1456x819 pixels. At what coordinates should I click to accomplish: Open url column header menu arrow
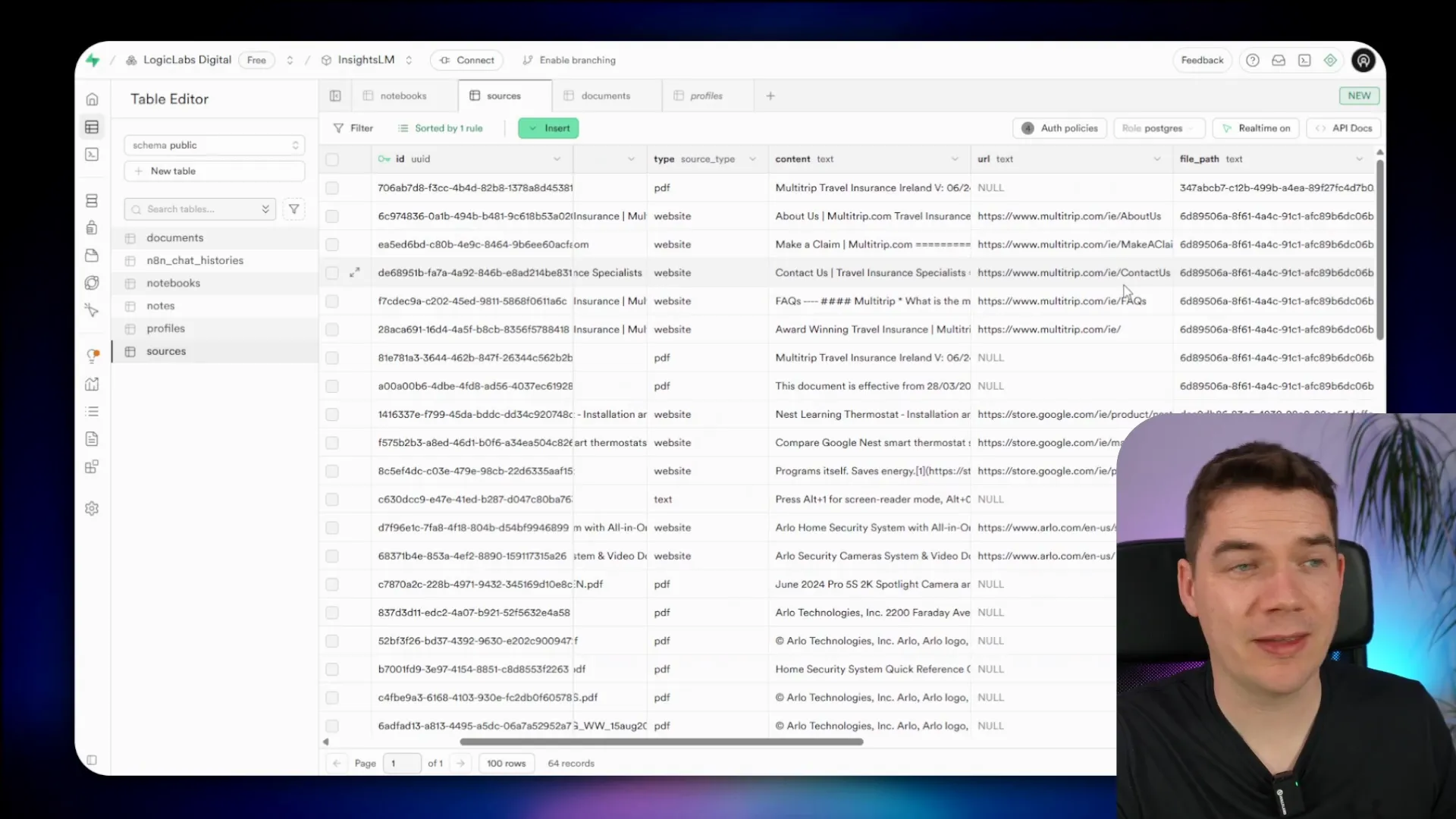(x=1157, y=159)
